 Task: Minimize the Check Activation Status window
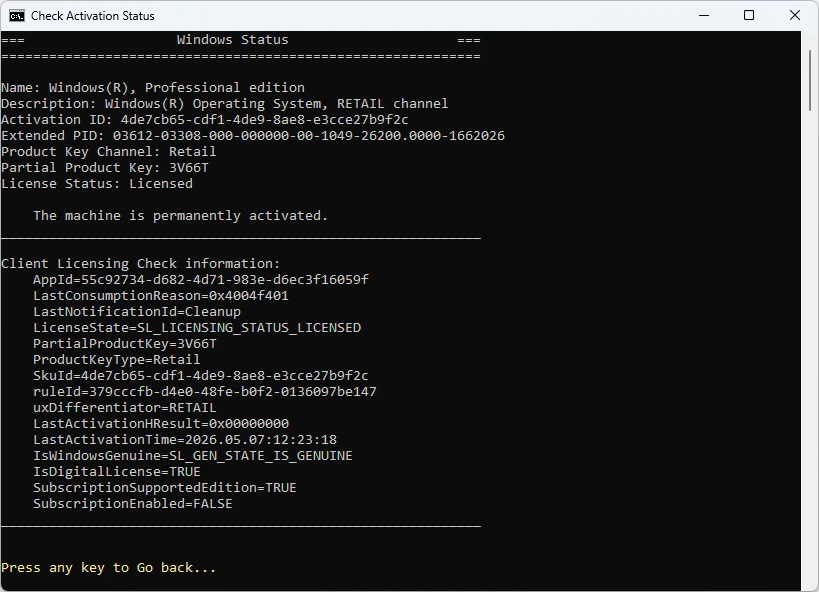[704, 16]
